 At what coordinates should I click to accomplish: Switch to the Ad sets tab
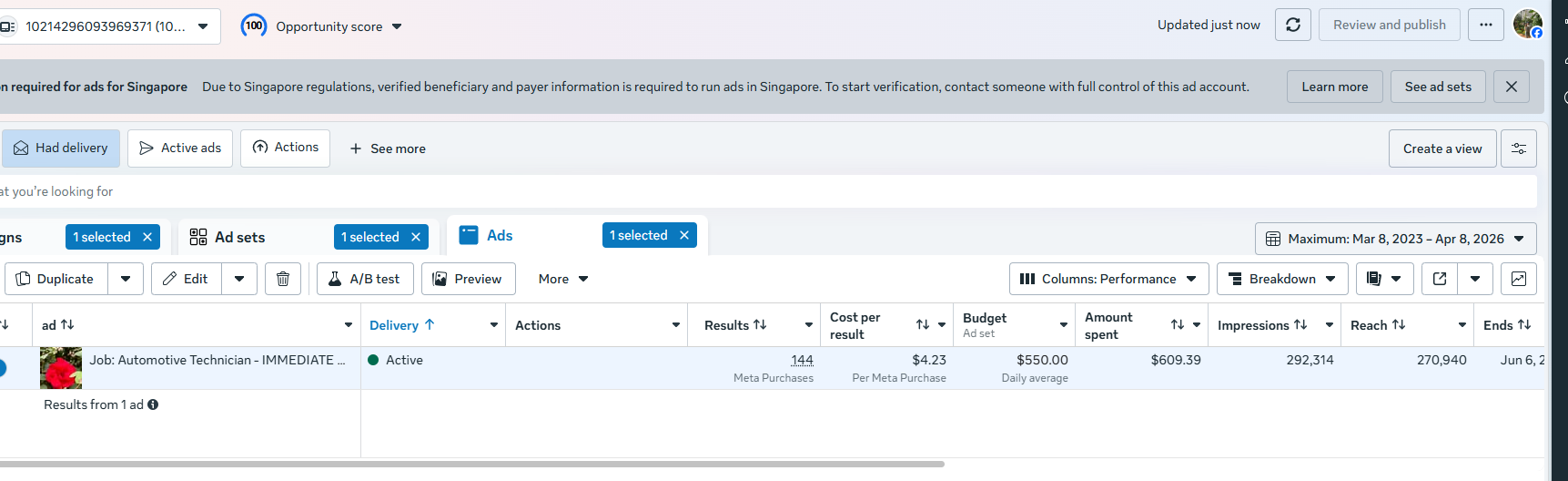coord(239,237)
